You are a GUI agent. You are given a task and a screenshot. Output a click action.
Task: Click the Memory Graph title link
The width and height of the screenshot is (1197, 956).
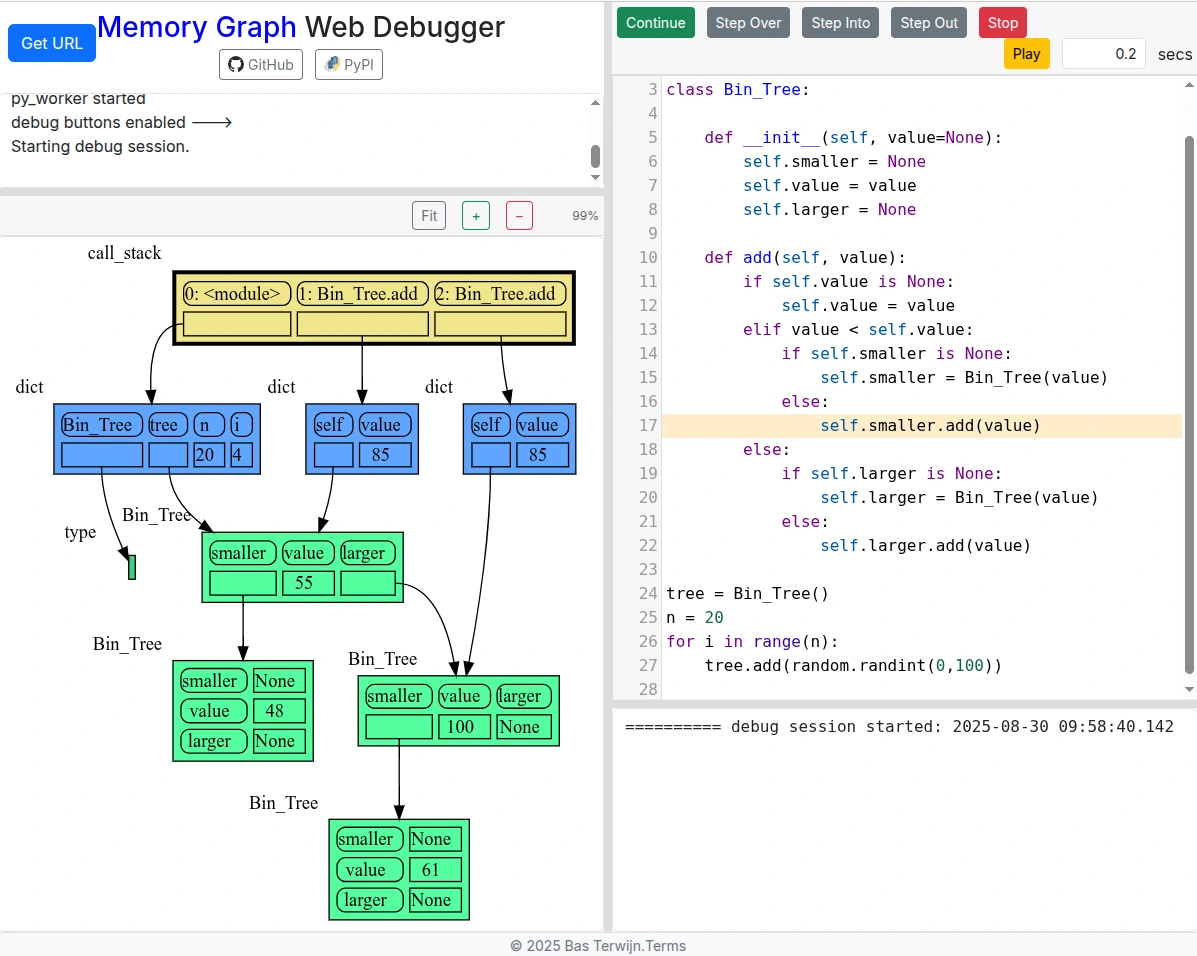(x=197, y=27)
